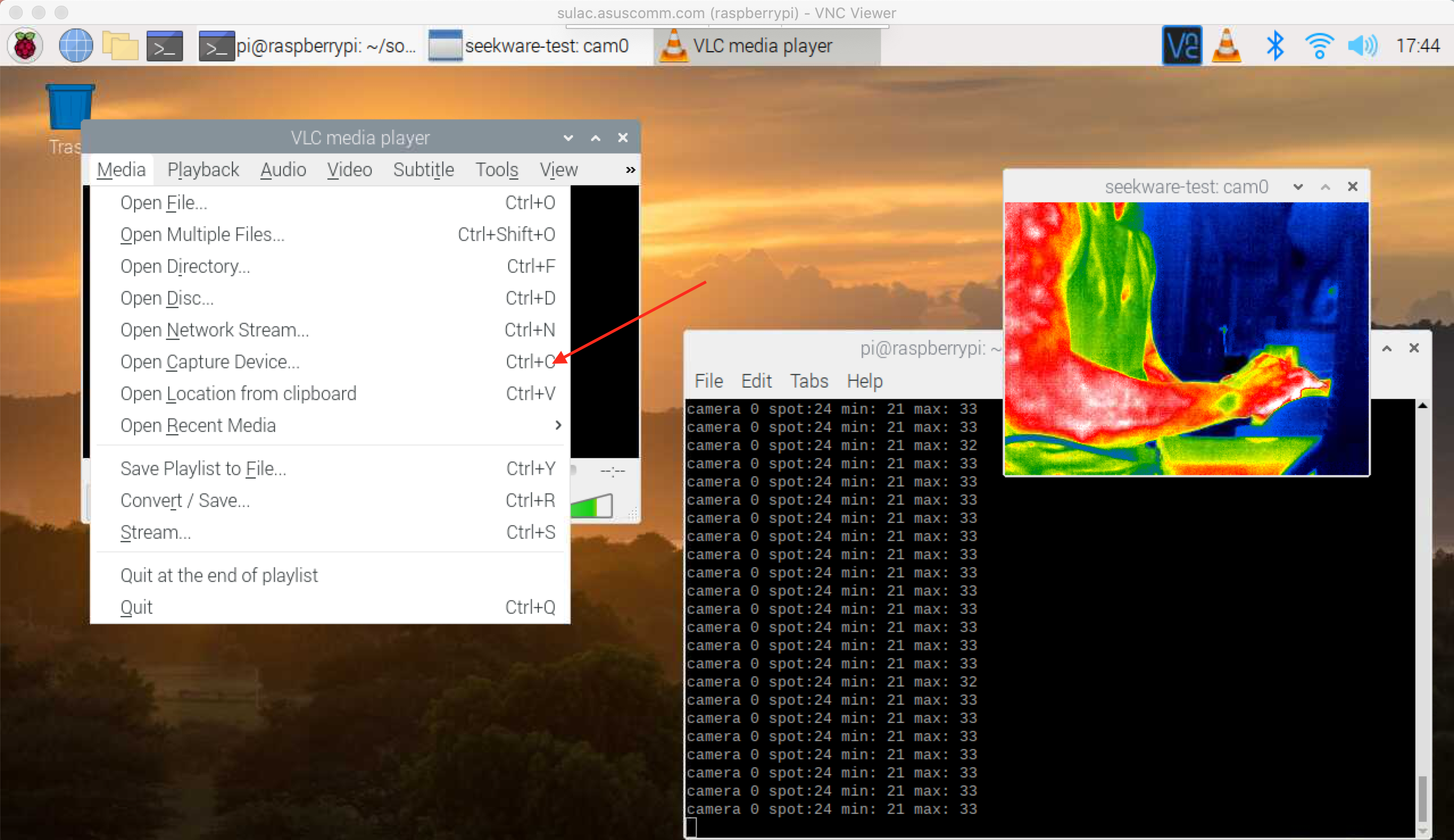Toggle Quit at the end of playlist

[x=330, y=575]
